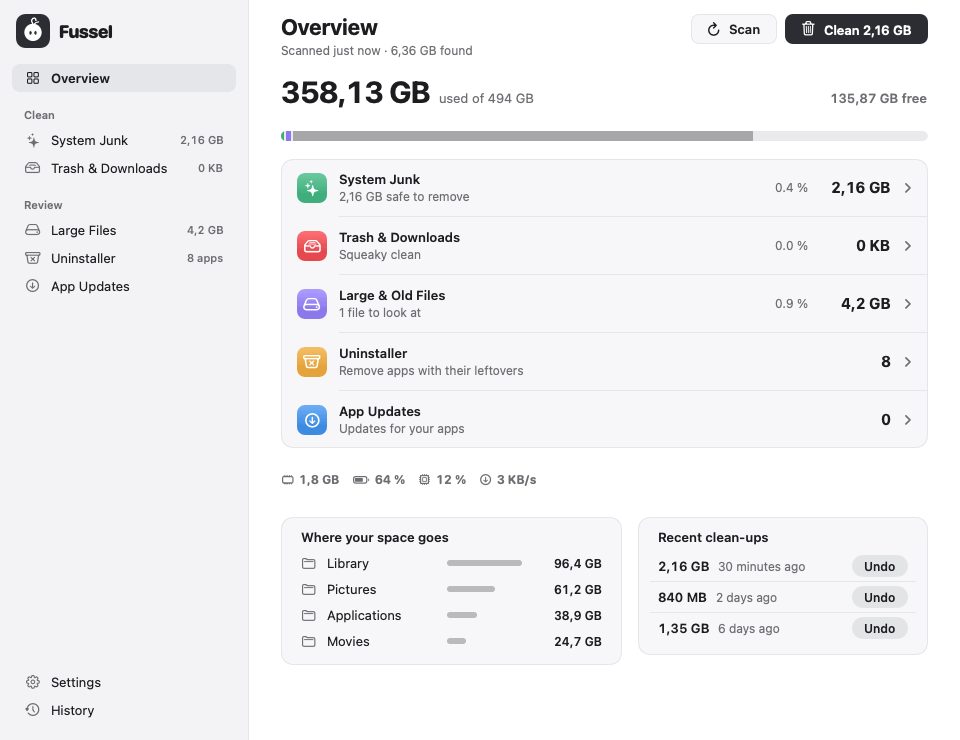Select Overview in the sidebar

[x=124, y=78]
